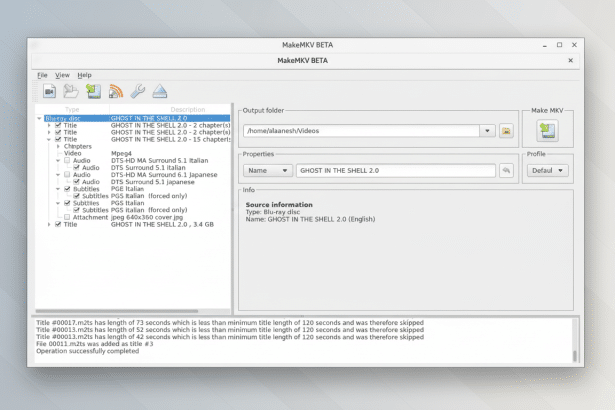The width and height of the screenshot is (615, 410).
Task: Click log line 'Title #00017.m2ts has length of 73 seconds'
Action: click(x=230, y=323)
